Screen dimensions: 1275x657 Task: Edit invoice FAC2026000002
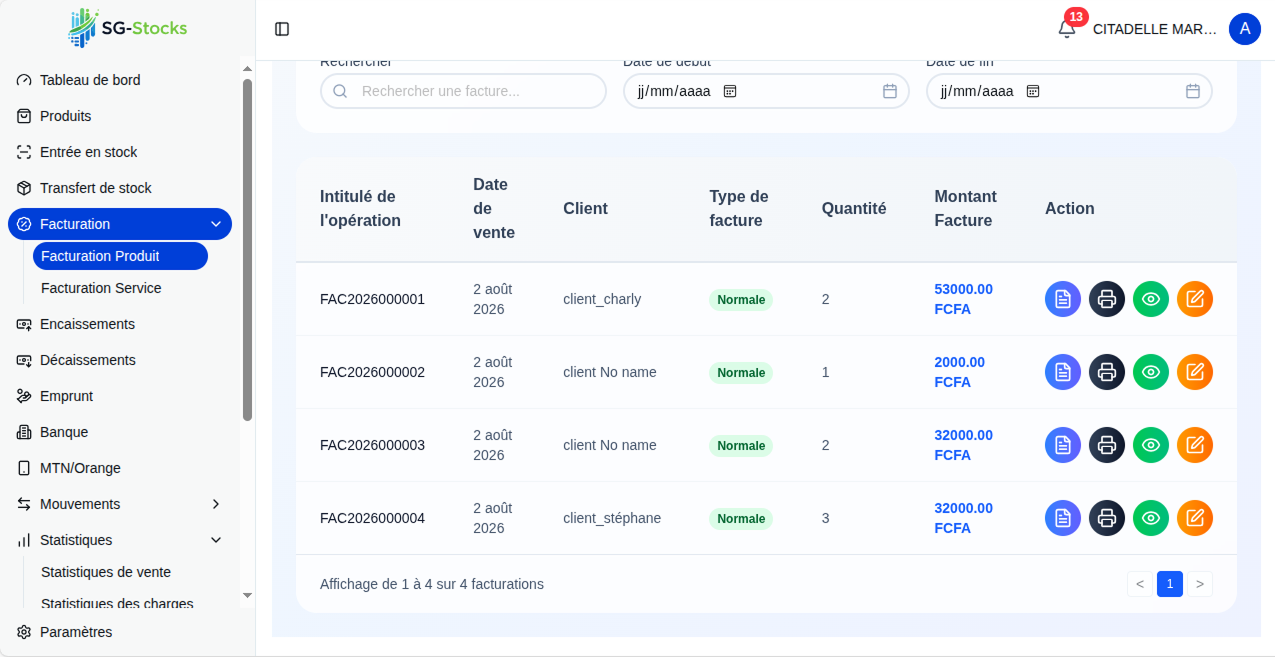1195,372
